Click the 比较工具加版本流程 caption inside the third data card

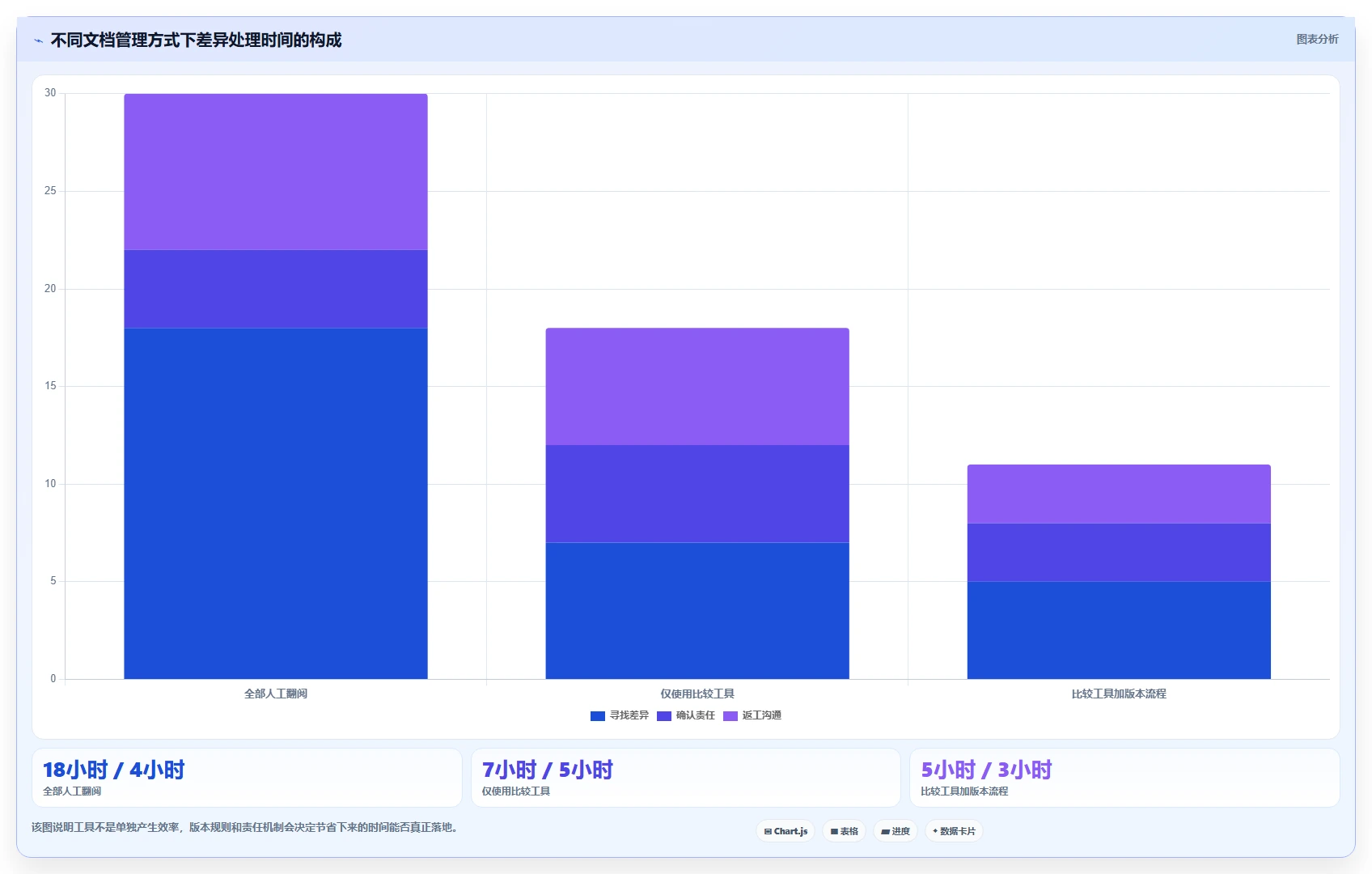coord(964,791)
